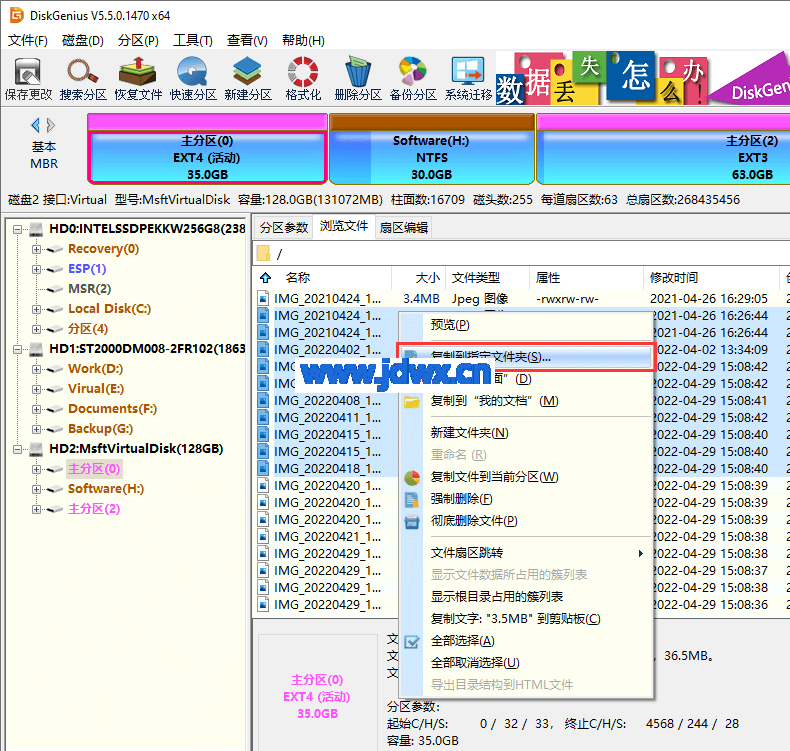Select the file IMG_20220421_1...
Viewport: 790px width, 751px height.
(327, 537)
